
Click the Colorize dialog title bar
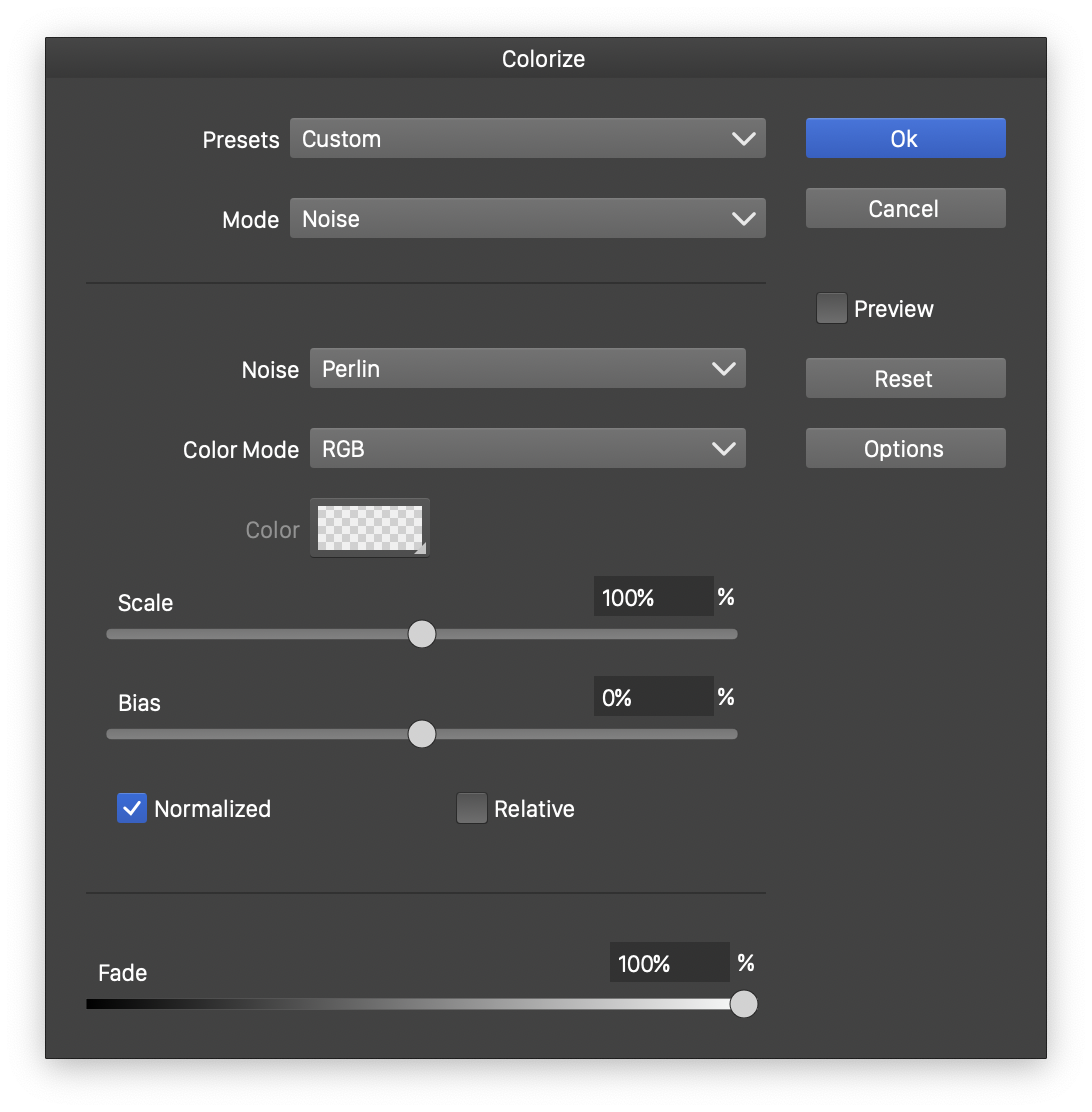(x=544, y=59)
